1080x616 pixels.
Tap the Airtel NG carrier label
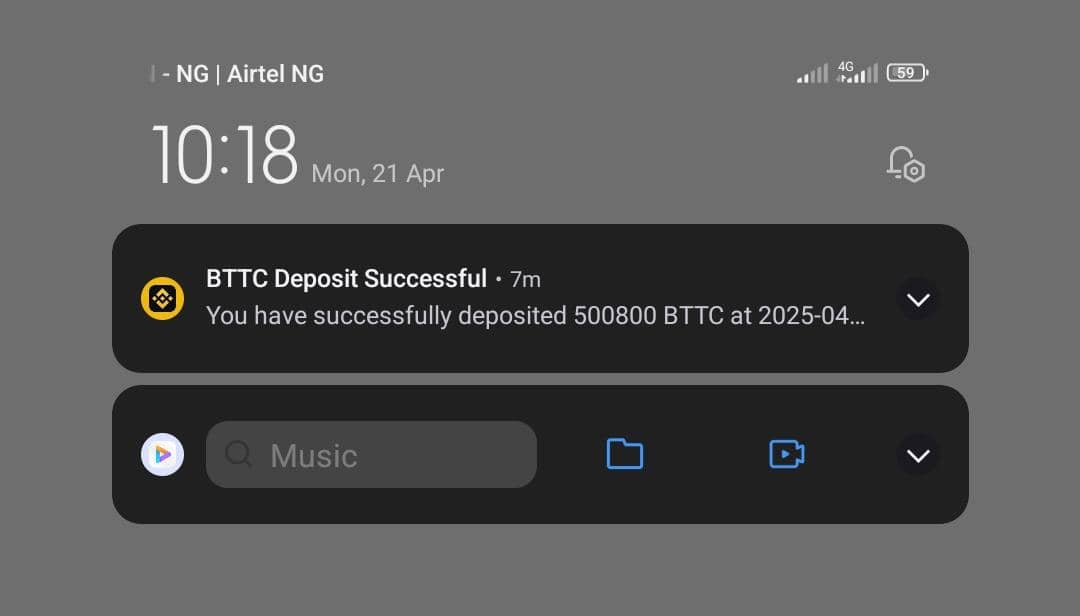pyautogui.click(x=276, y=74)
